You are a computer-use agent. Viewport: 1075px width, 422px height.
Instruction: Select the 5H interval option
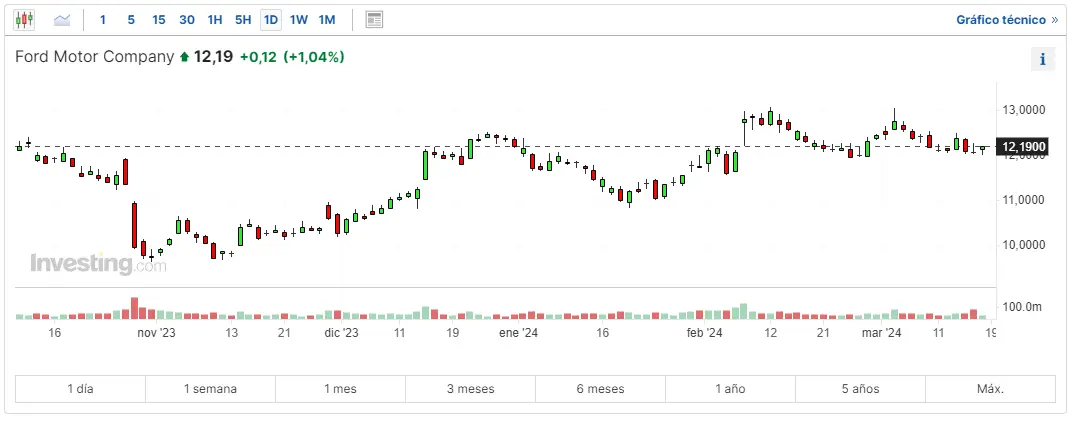pyautogui.click(x=243, y=19)
